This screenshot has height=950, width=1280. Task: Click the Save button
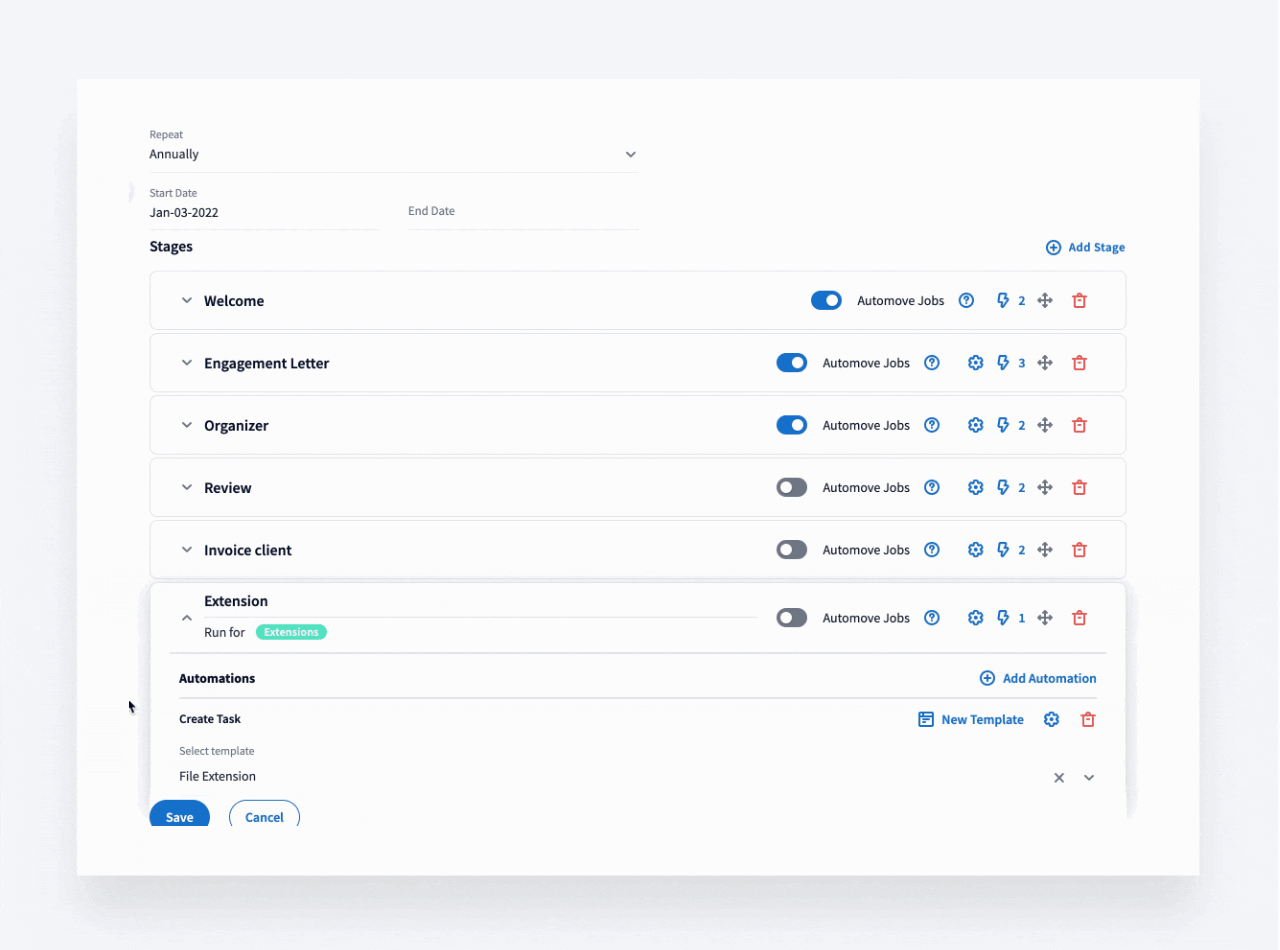[x=179, y=816]
